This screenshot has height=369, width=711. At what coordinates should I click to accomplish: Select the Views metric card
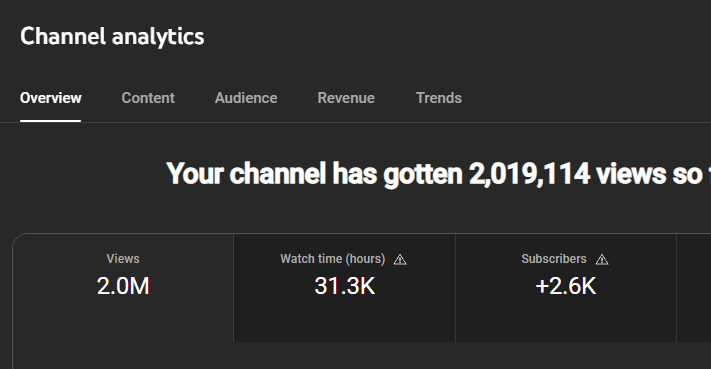[x=123, y=288]
